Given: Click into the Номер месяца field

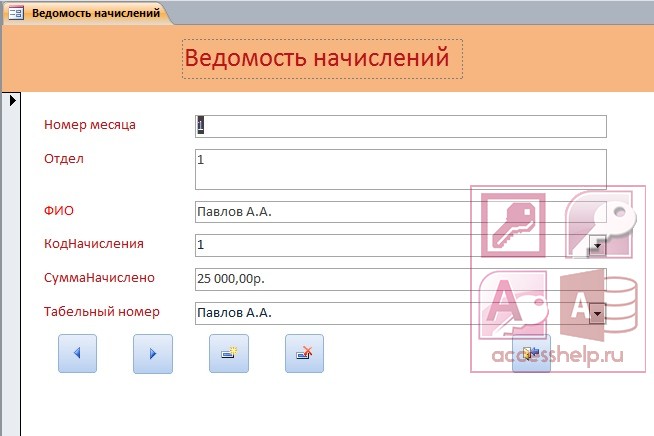Looking at the screenshot, I should pos(401,126).
